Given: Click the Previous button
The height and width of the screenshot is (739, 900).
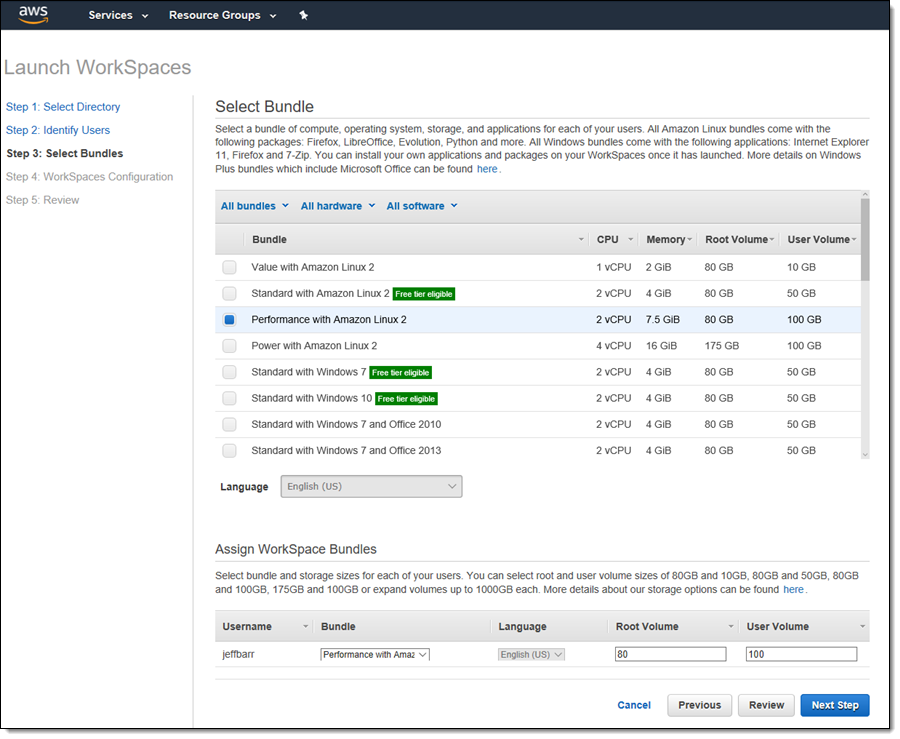Looking at the screenshot, I should tap(699, 705).
